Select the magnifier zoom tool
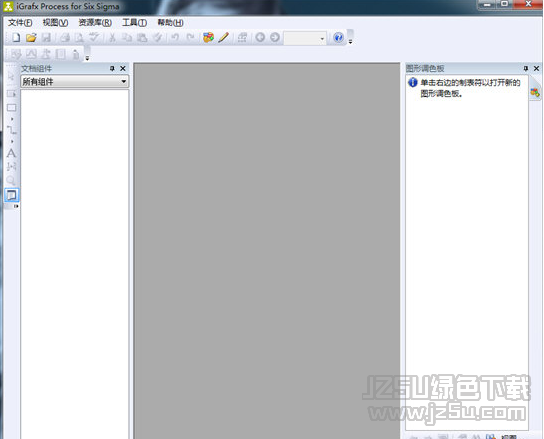The width and height of the screenshot is (544, 439). point(11,180)
